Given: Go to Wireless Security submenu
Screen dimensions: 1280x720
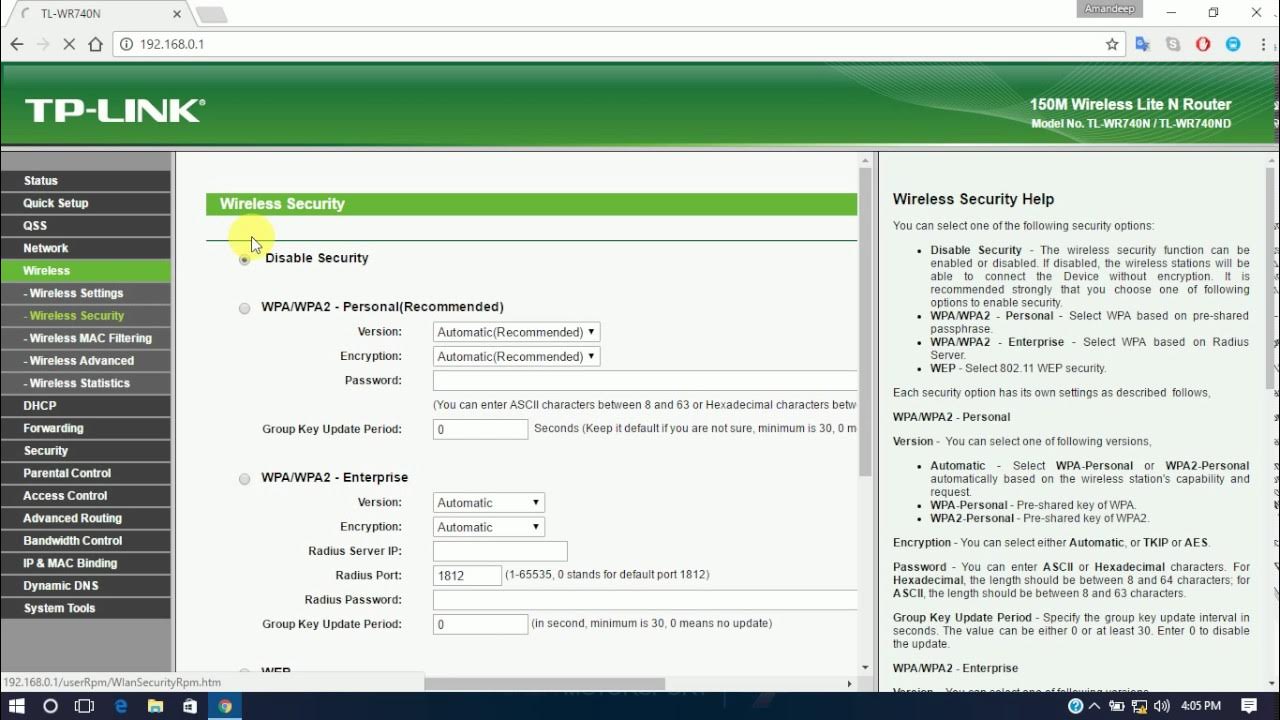Looking at the screenshot, I should click(x=86, y=316).
